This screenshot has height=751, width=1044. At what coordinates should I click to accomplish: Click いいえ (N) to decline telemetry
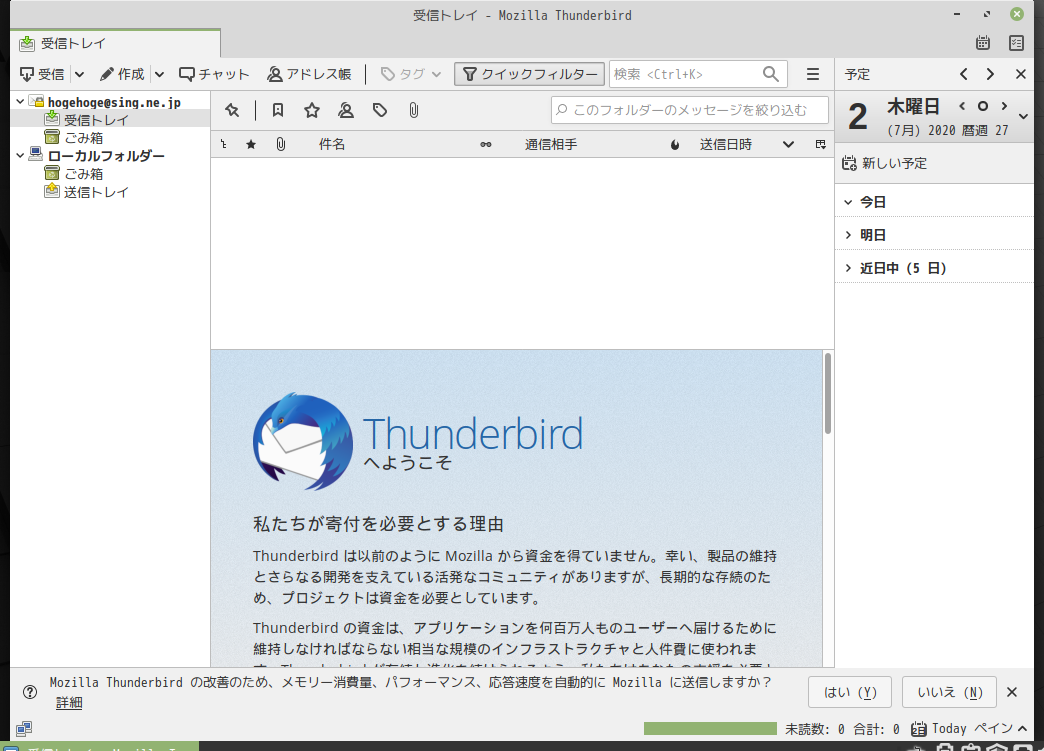(949, 692)
